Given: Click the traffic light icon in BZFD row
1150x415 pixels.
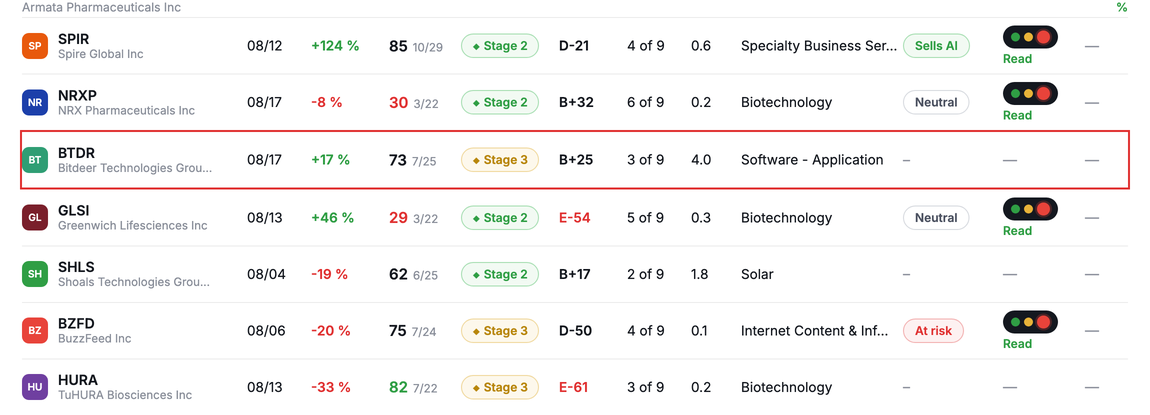Looking at the screenshot, I should pyautogui.click(x=1030, y=322).
